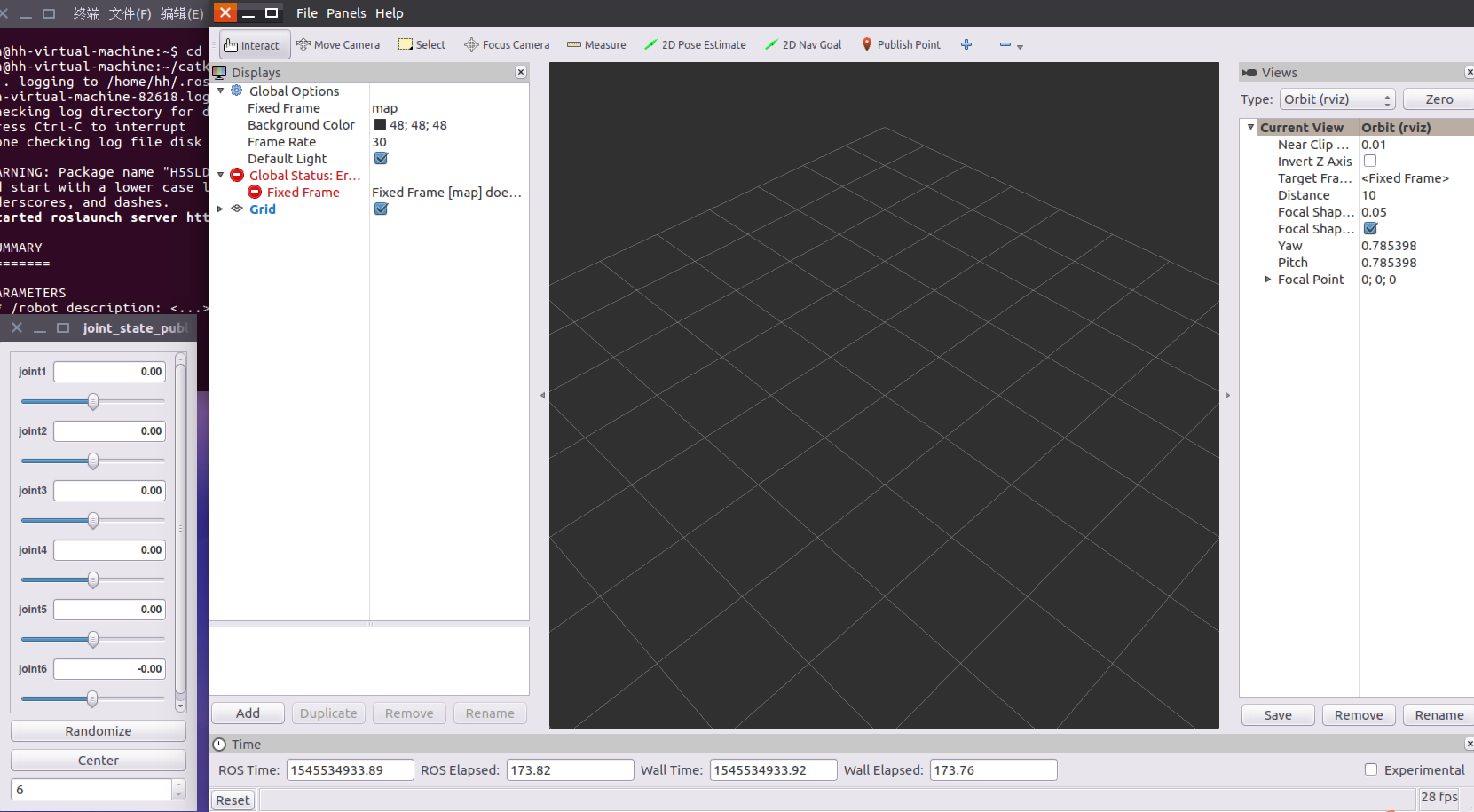The image size is (1474, 812).
Task: Click the joint3 slider handle
Action: (92, 521)
